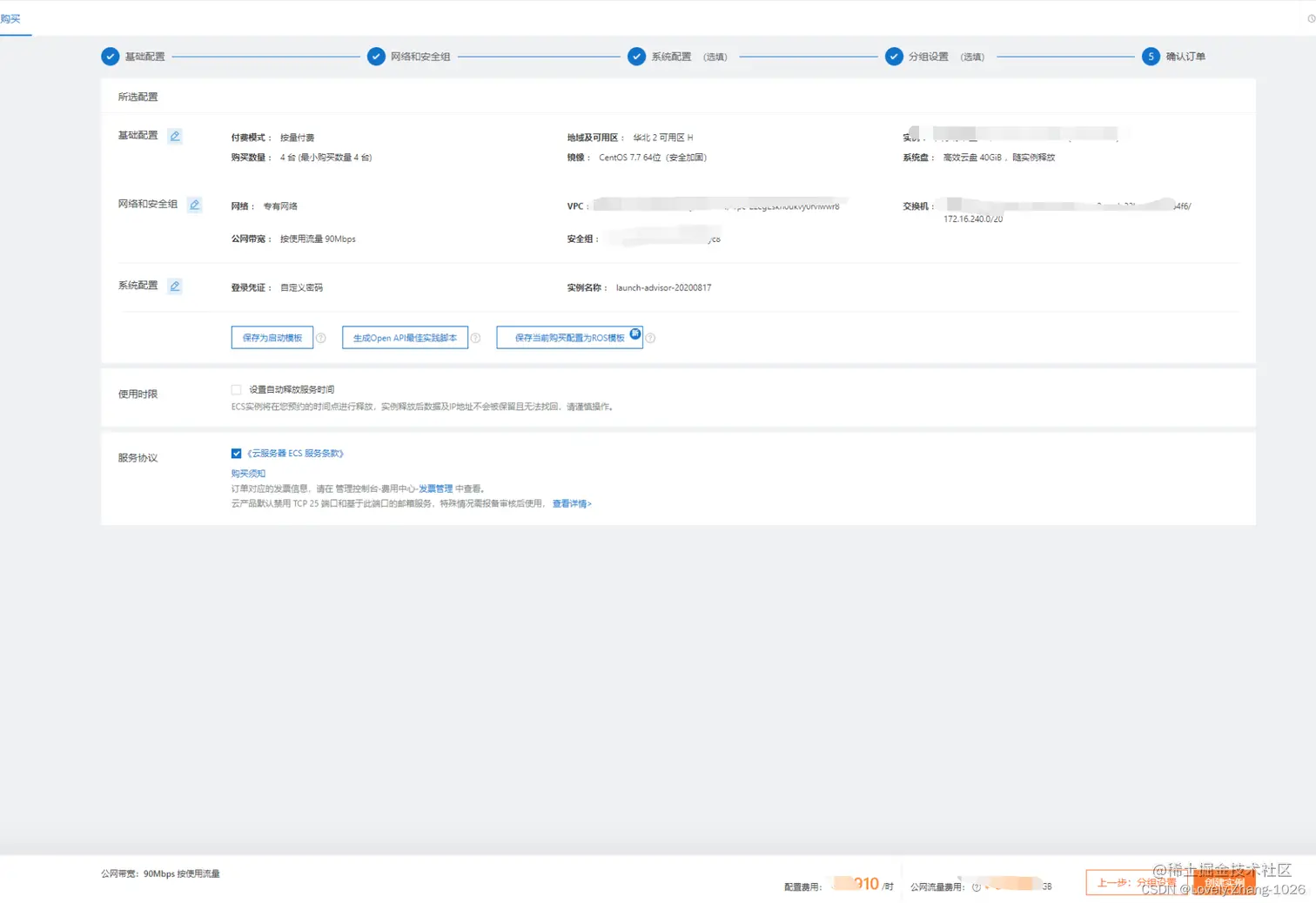Switch to the 购买 tab
Image resolution: width=1316 pixels, height=903 pixels.
10,18
